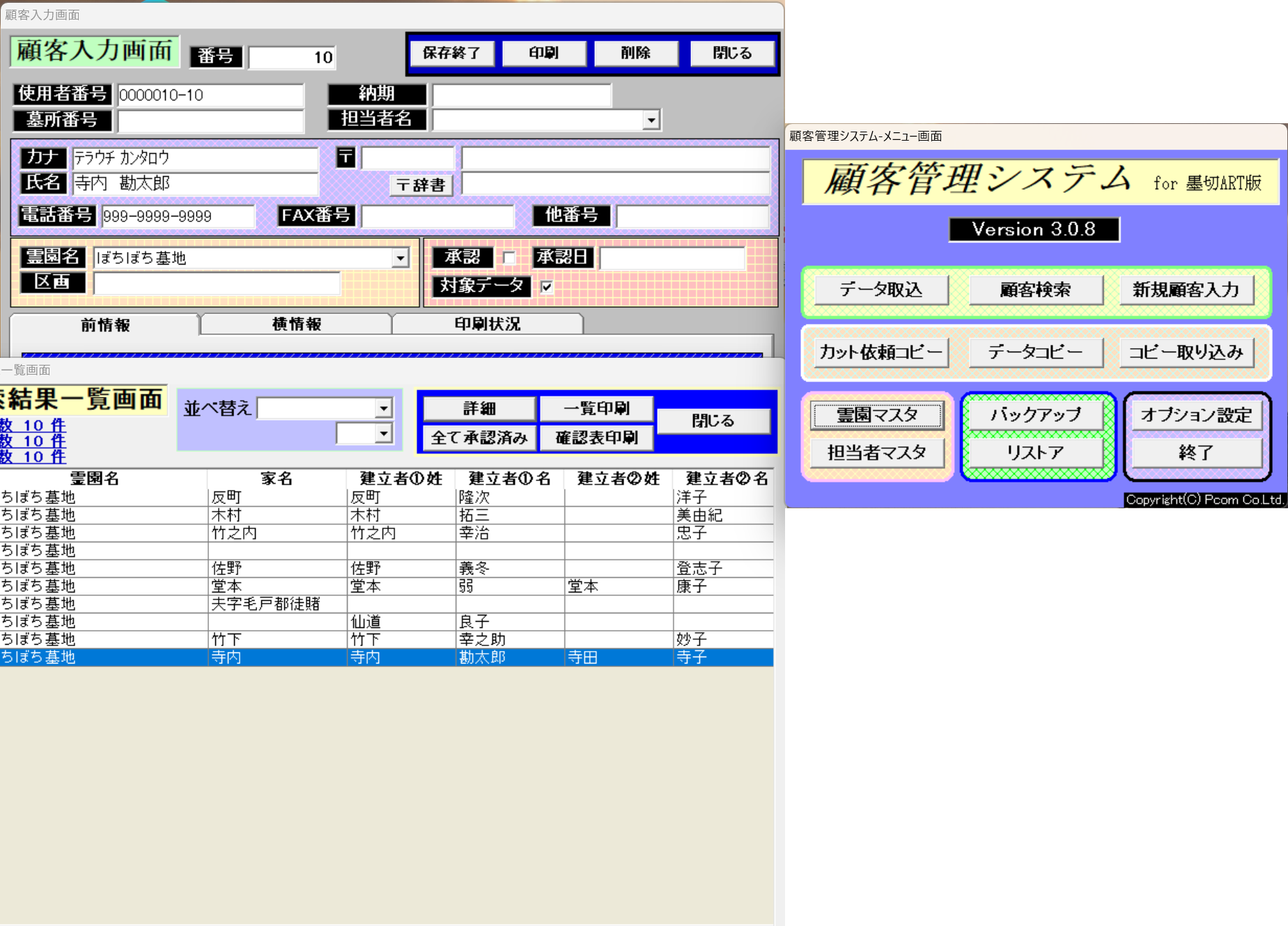
Task: Open 新規顧客入力 from the menu
Action: pos(1186,290)
